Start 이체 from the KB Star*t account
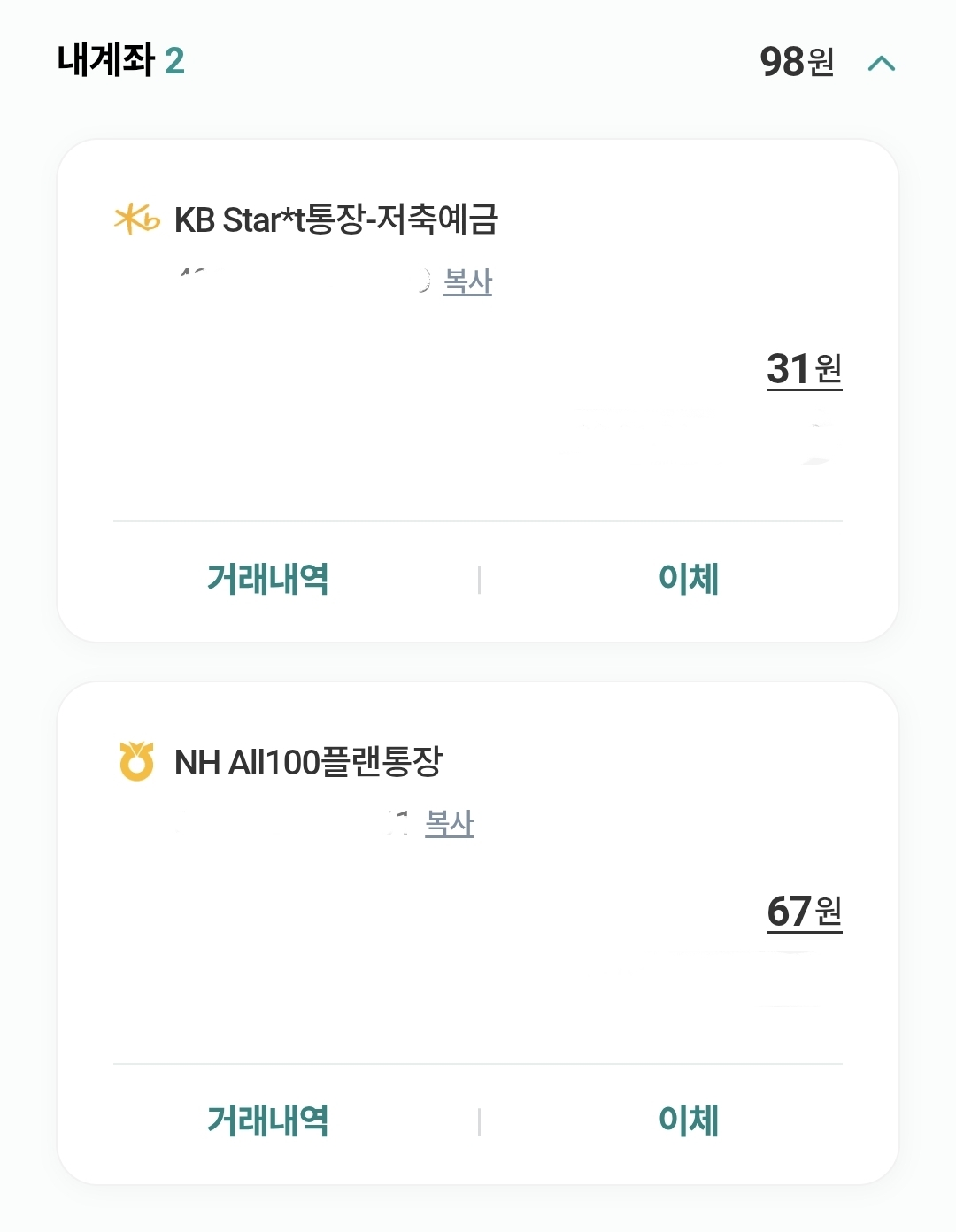The image size is (956, 1232). 689,579
